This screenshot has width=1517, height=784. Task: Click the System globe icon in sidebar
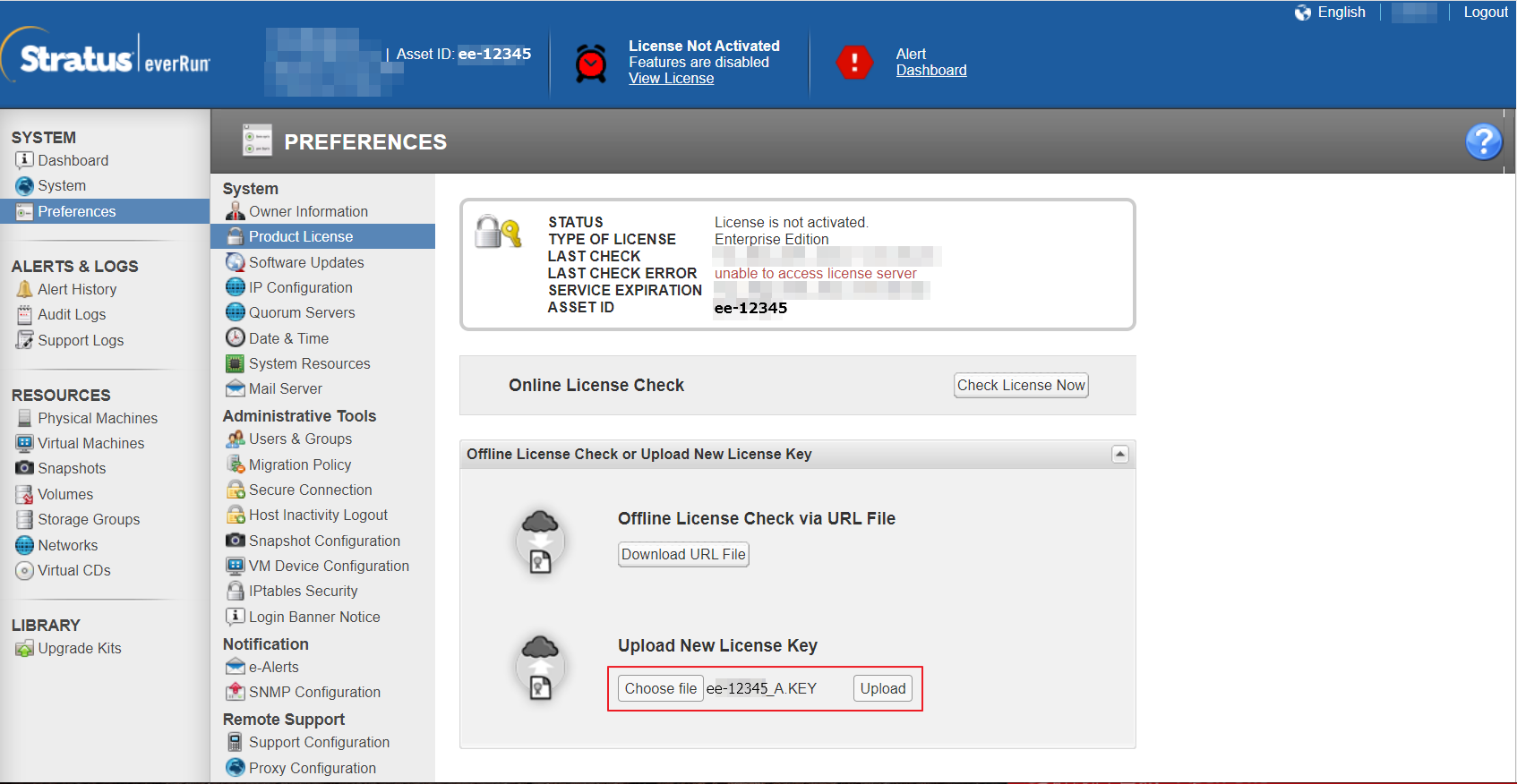click(24, 185)
